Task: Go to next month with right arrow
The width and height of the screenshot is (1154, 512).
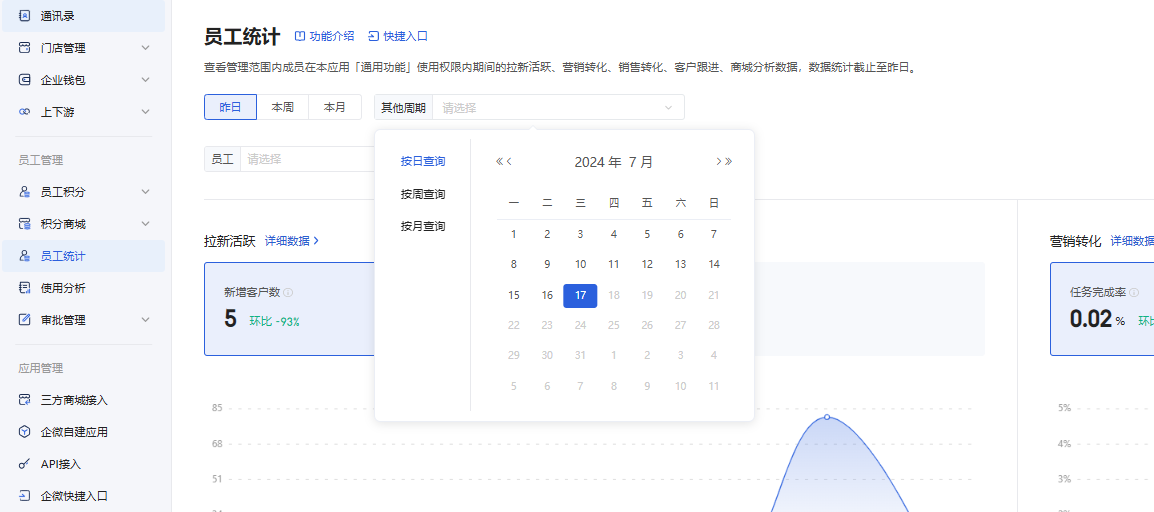Action: tap(718, 162)
